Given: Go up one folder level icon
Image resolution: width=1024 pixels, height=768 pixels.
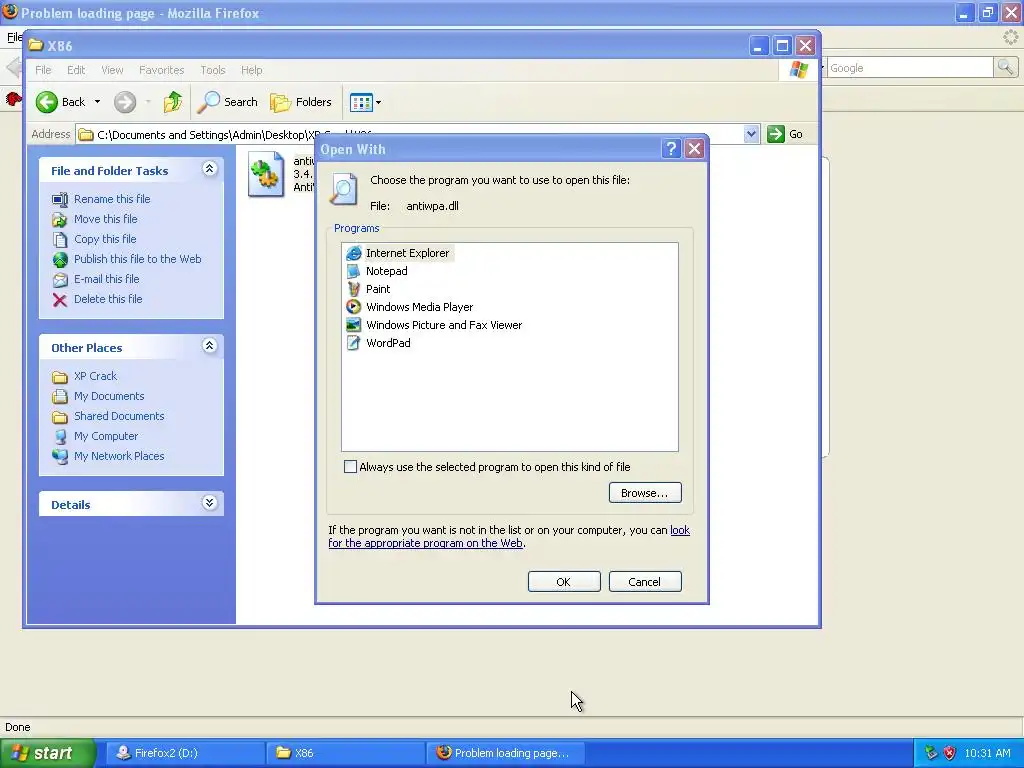Looking at the screenshot, I should [173, 102].
